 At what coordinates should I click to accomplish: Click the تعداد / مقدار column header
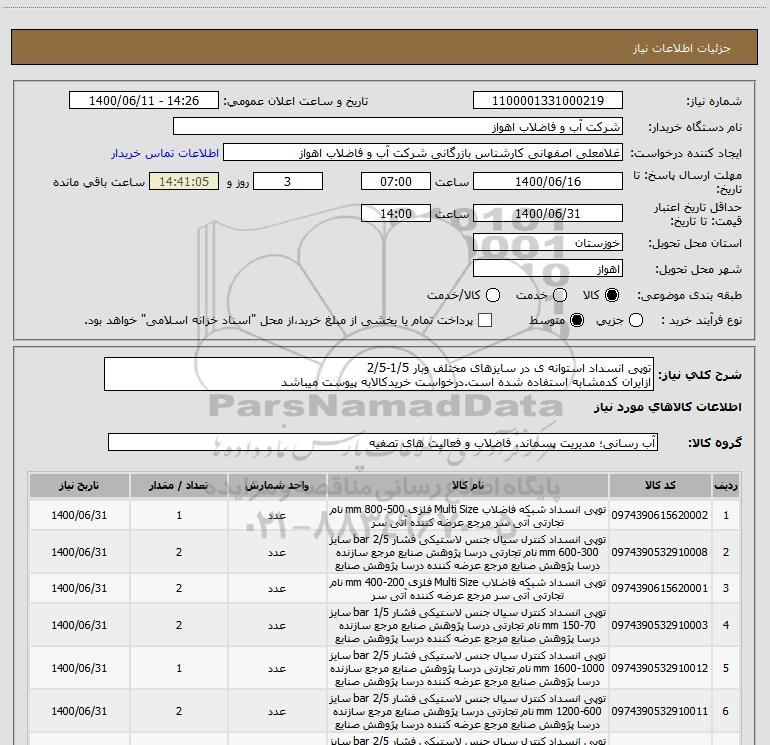point(179,485)
